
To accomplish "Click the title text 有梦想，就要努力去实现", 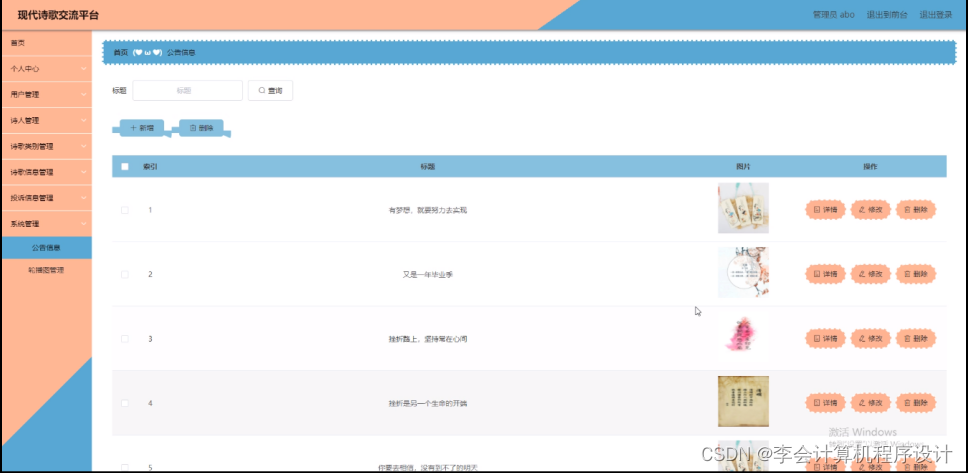I will (x=428, y=211).
